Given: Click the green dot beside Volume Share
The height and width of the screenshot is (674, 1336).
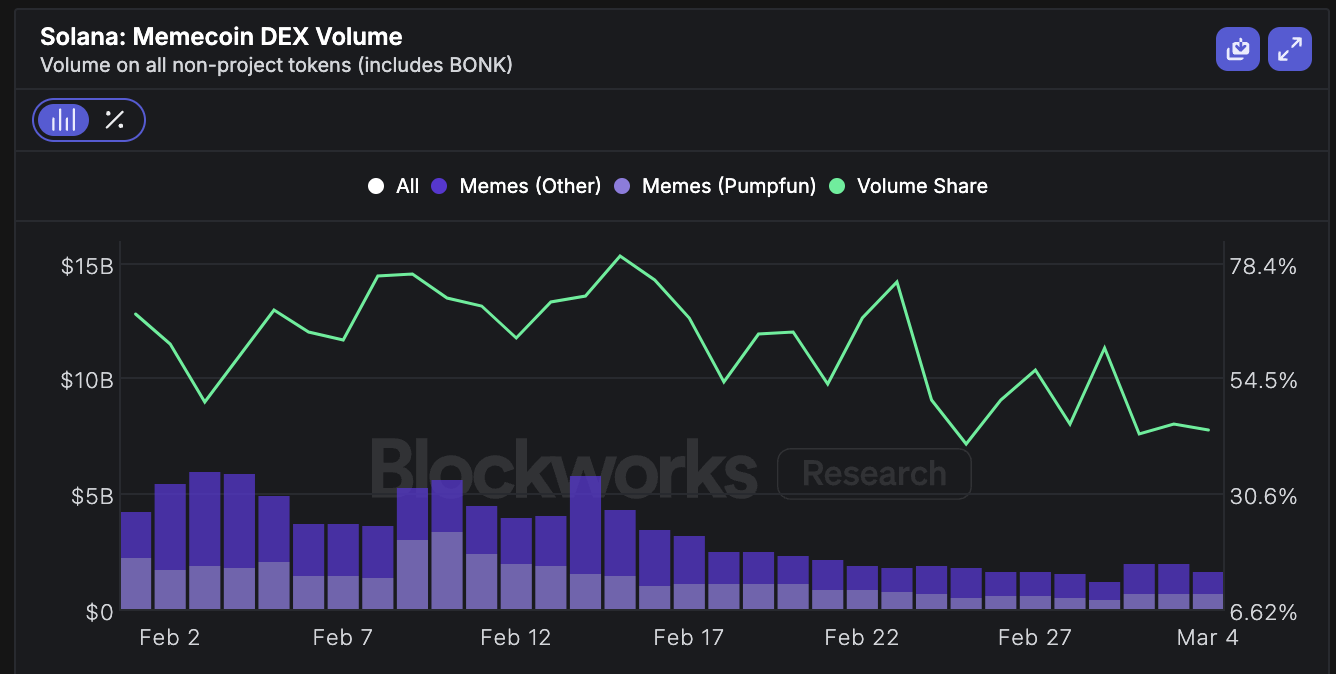Looking at the screenshot, I should (x=837, y=185).
